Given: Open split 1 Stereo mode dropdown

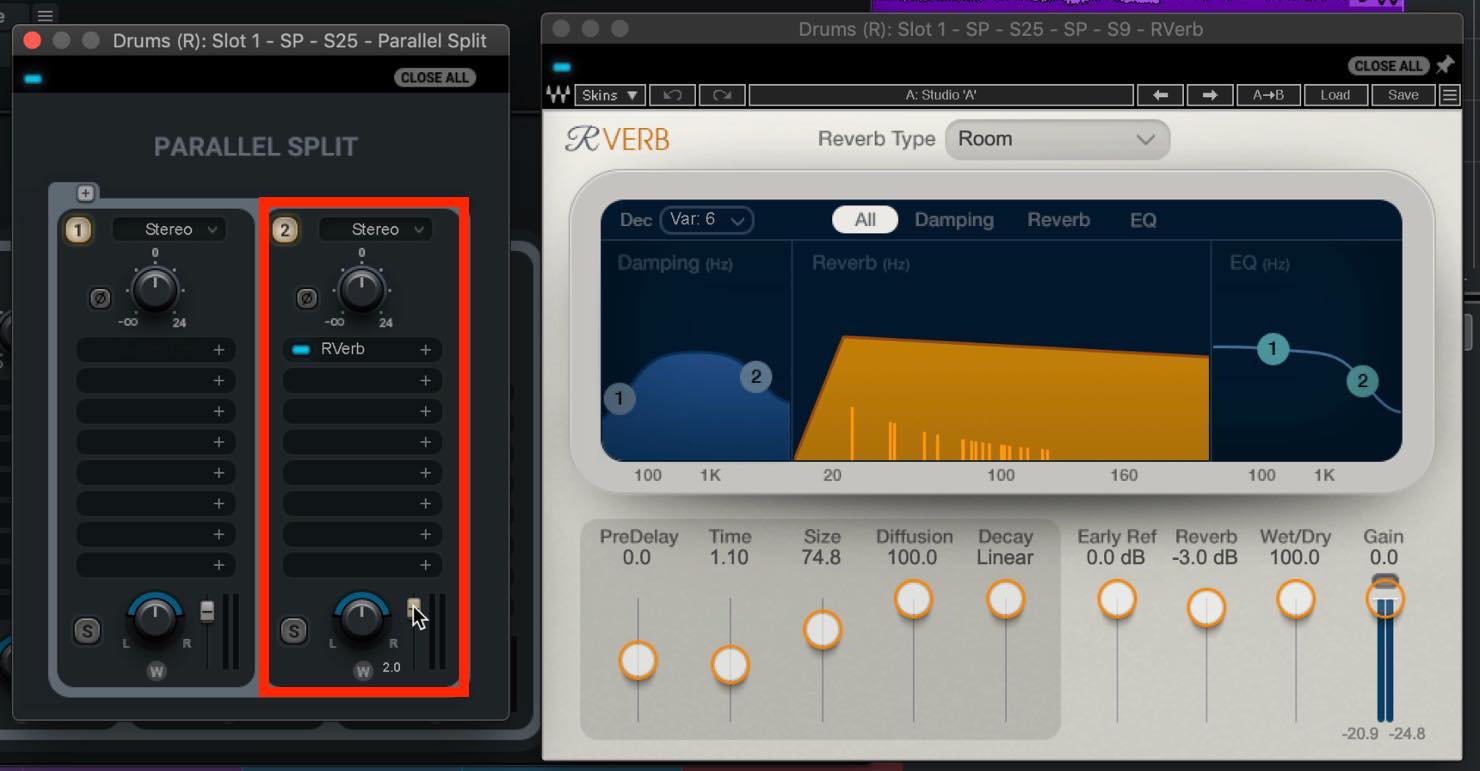Looking at the screenshot, I should point(169,230).
